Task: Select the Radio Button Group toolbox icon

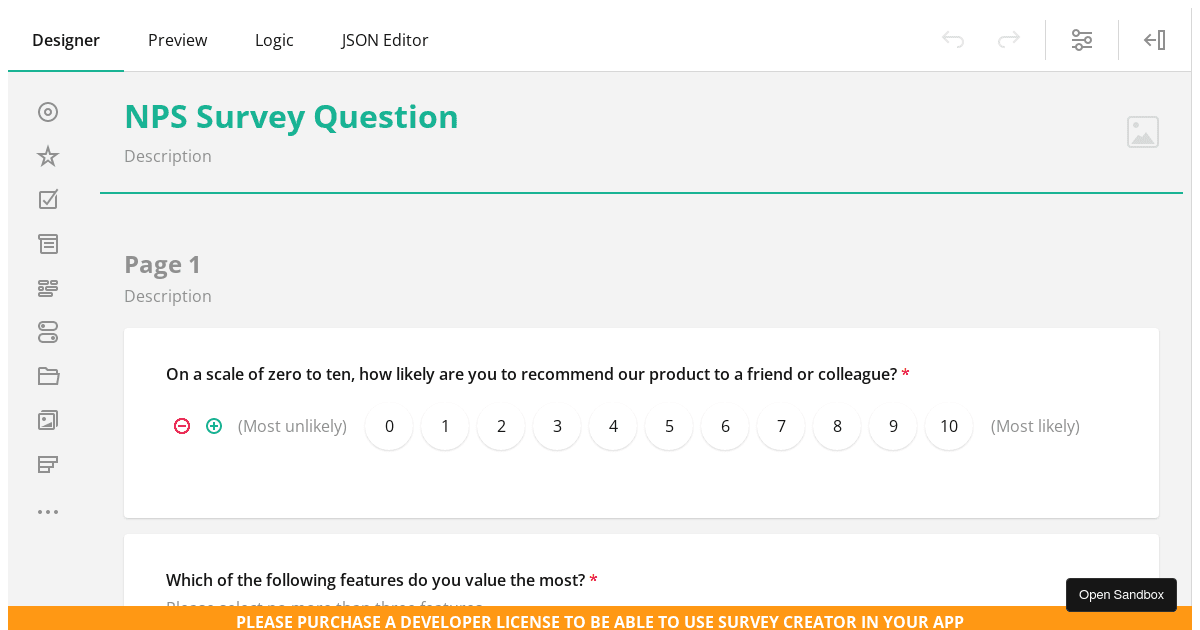Action: point(48,112)
